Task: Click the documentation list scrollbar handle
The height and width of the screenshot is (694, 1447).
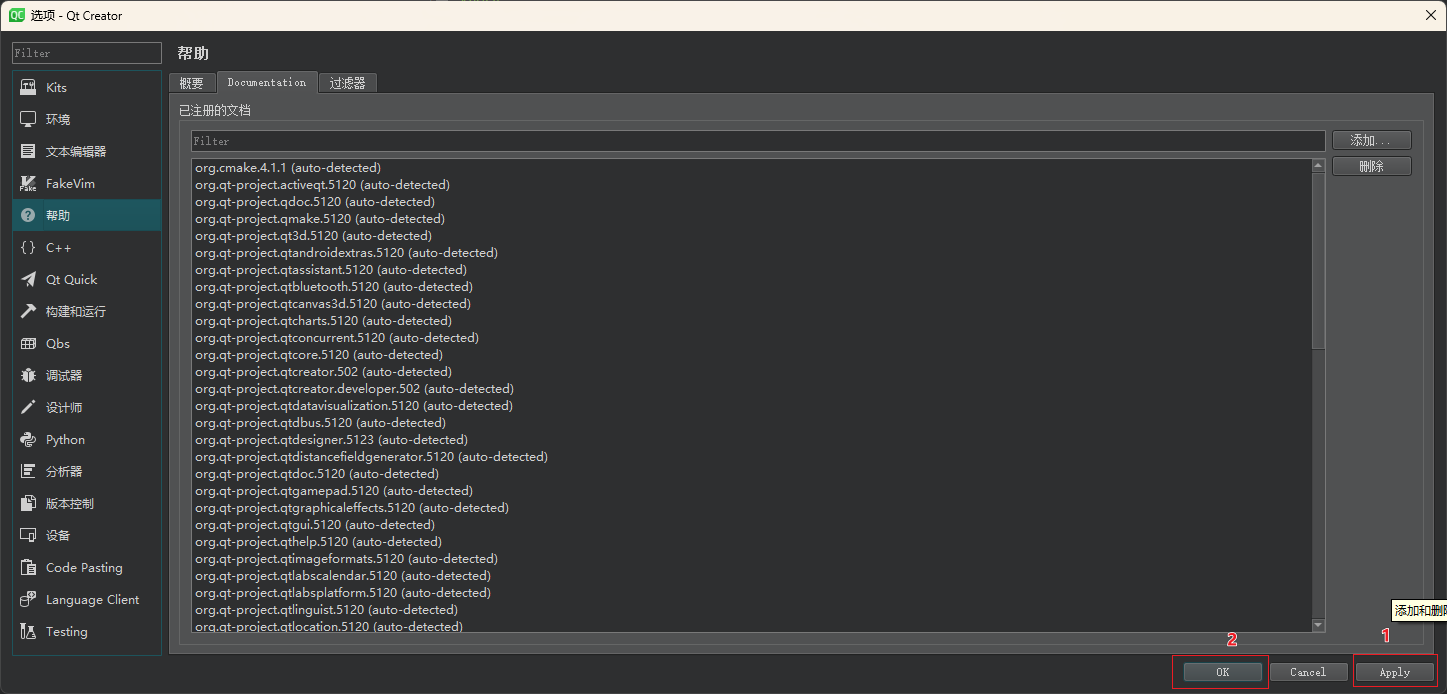Action: [1318, 261]
